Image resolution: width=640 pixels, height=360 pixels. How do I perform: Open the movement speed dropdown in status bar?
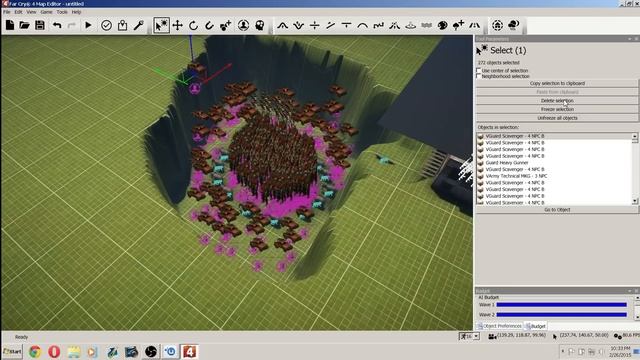[476, 336]
